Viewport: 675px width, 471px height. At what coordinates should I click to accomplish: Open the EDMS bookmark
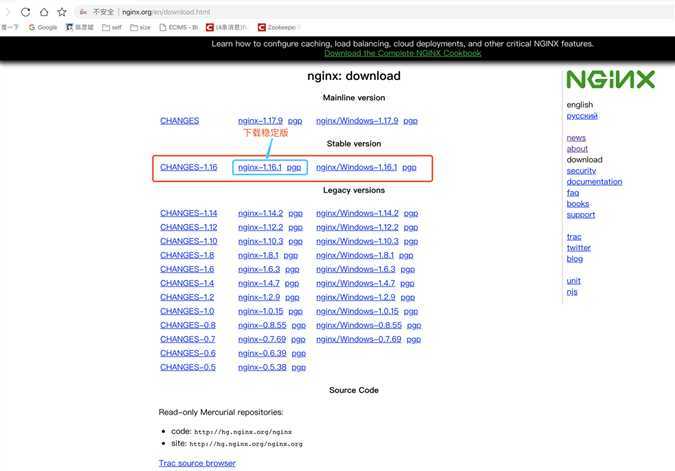click(x=178, y=27)
